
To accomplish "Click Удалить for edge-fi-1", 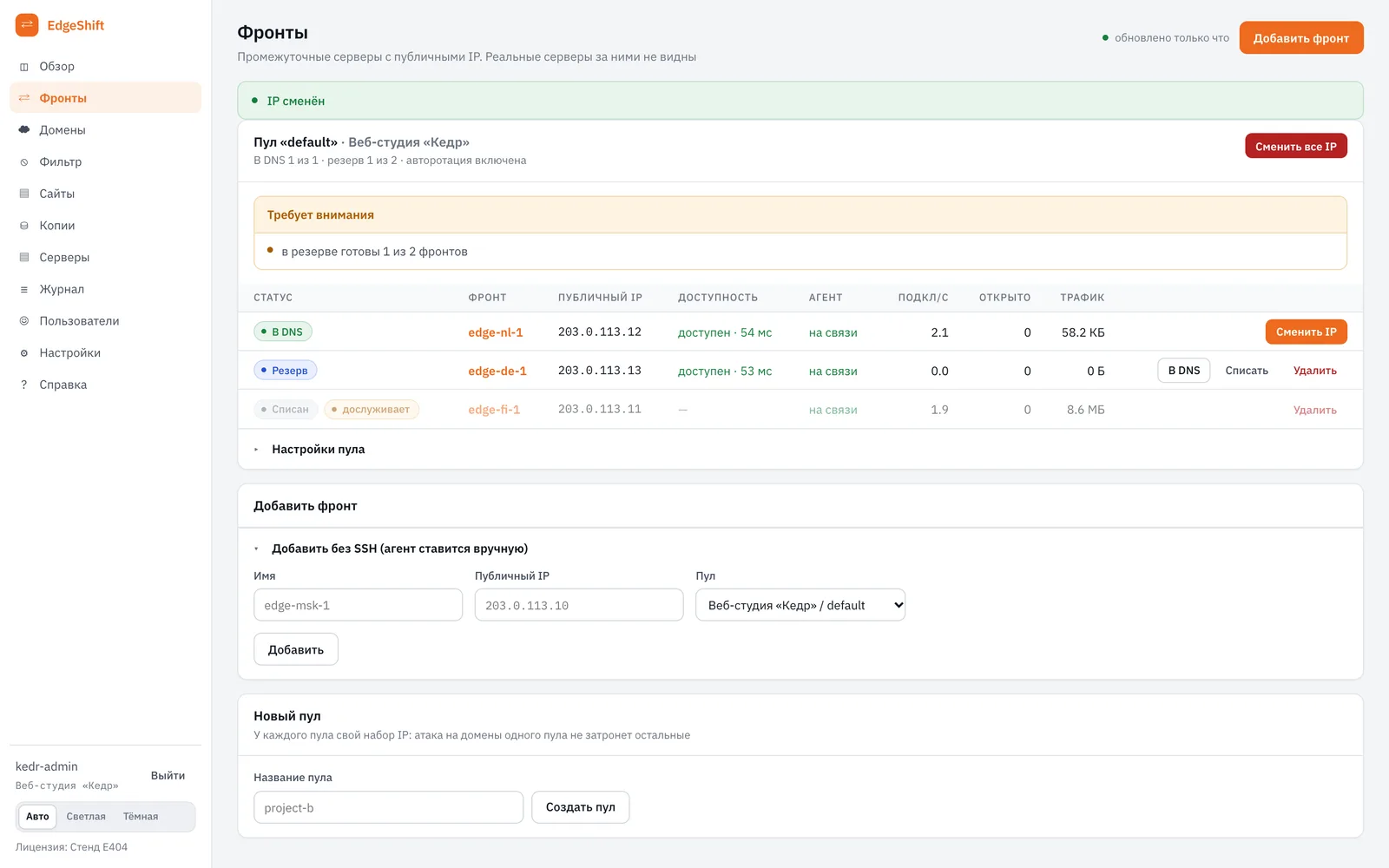I will 1315,410.
